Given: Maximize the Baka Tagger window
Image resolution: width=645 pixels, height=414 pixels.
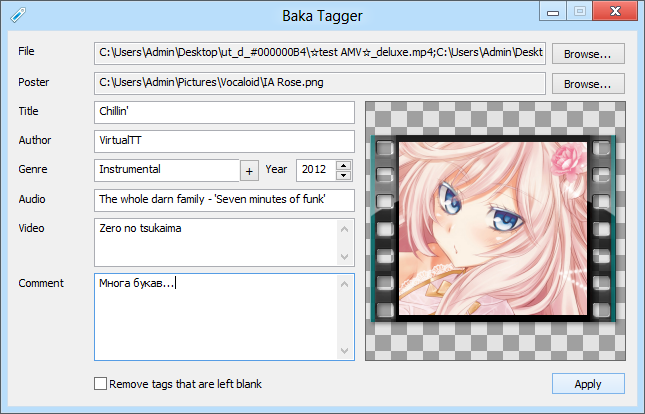Looking at the screenshot, I should coord(580,11).
